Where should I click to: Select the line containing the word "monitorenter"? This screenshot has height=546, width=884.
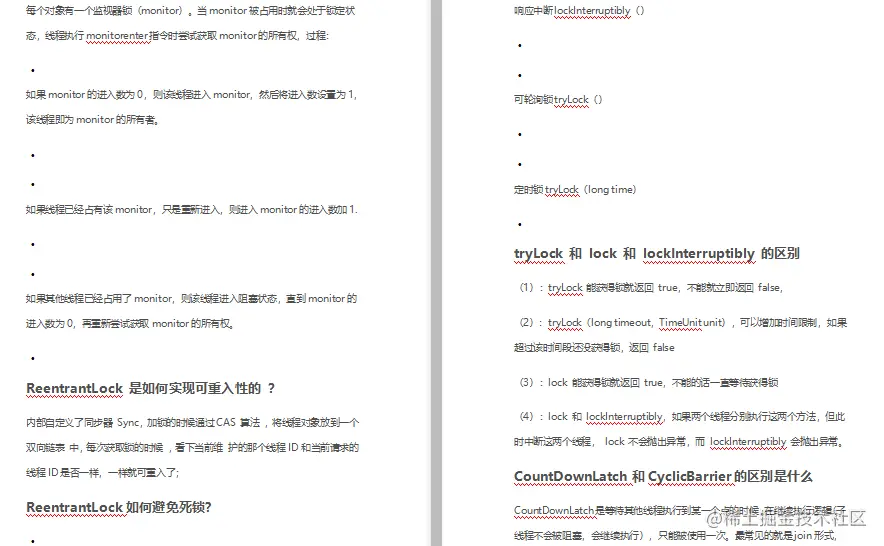pos(177,36)
